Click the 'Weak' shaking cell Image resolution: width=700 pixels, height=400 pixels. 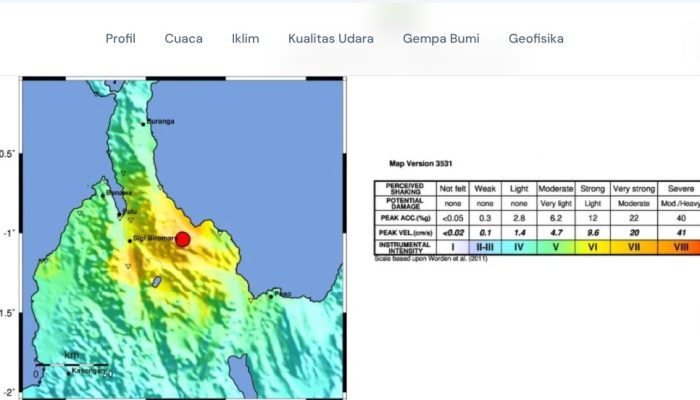click(485, 189)
